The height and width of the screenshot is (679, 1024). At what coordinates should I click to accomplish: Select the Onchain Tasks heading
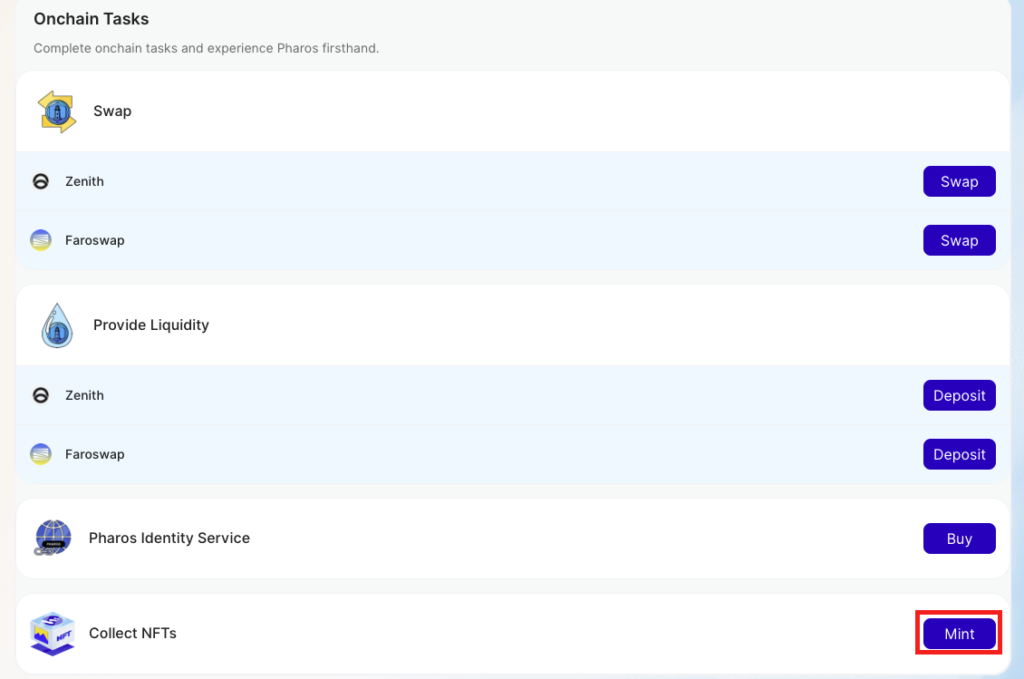pos(91,19)
